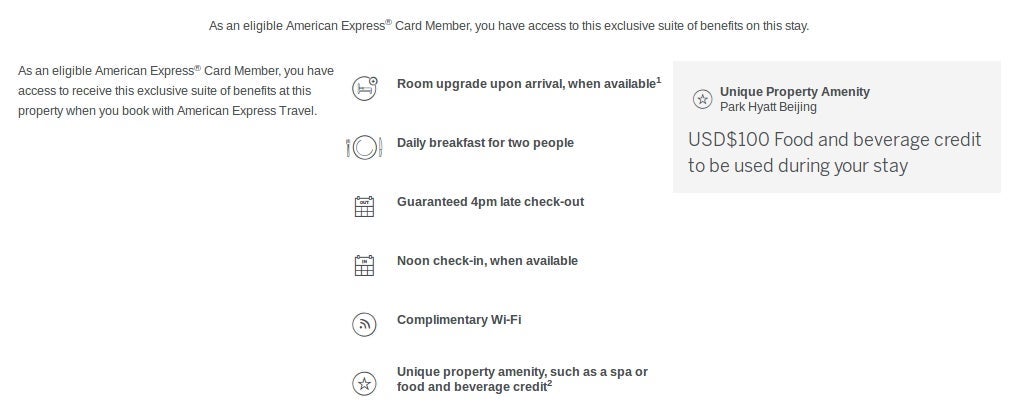Click the left American Express Travel paragraph

176,91
